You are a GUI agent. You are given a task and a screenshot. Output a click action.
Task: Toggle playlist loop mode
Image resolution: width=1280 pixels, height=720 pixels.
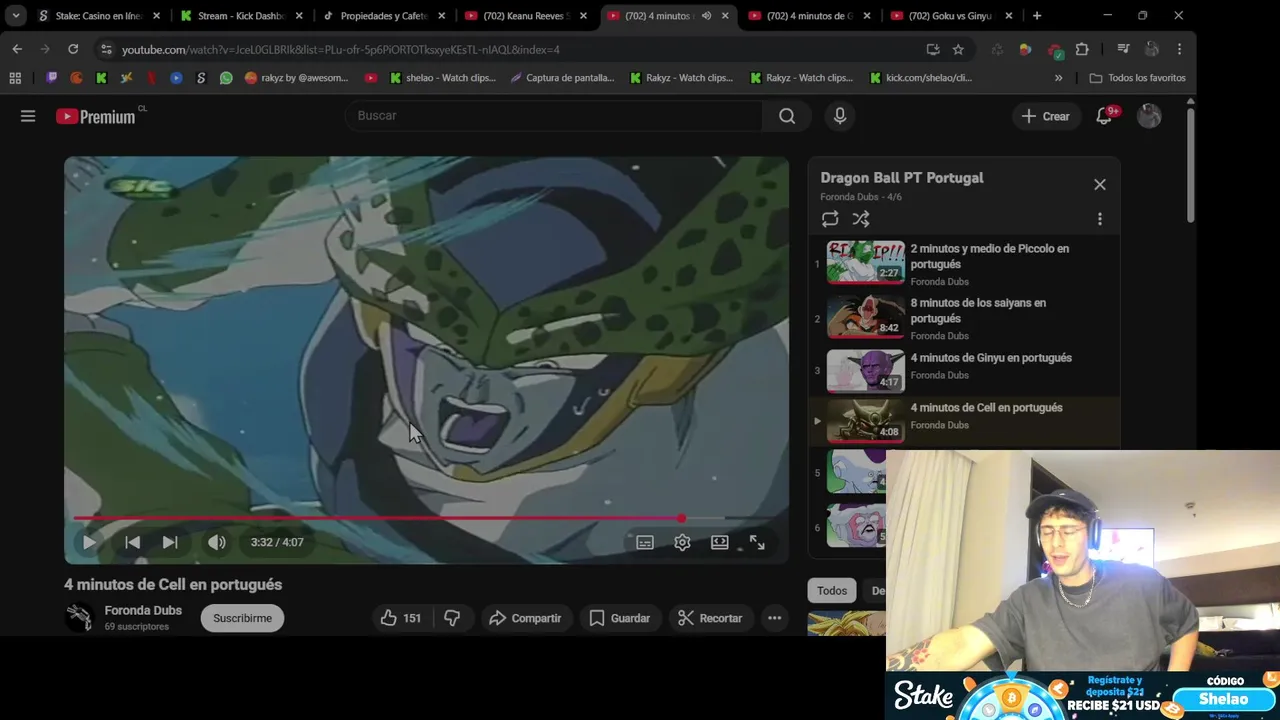(x=830, y=219)
